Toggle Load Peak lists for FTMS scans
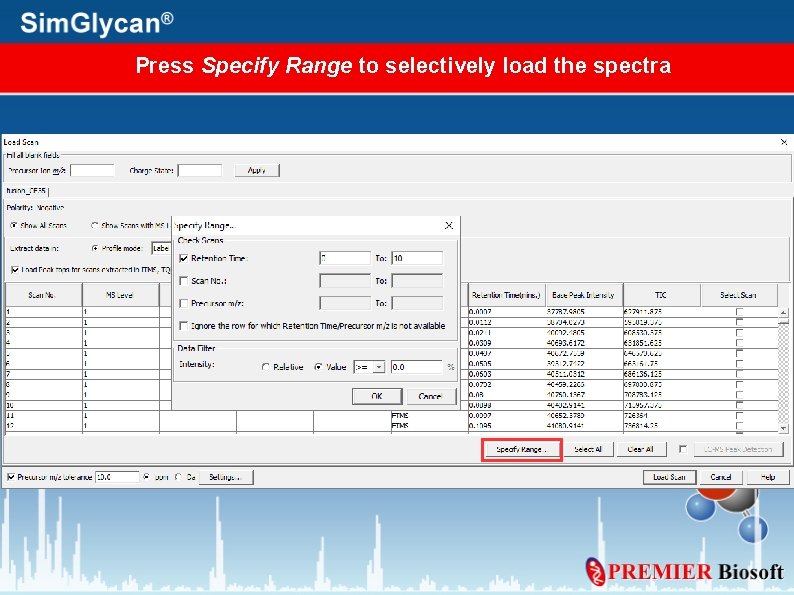 [x=15, y=270]
